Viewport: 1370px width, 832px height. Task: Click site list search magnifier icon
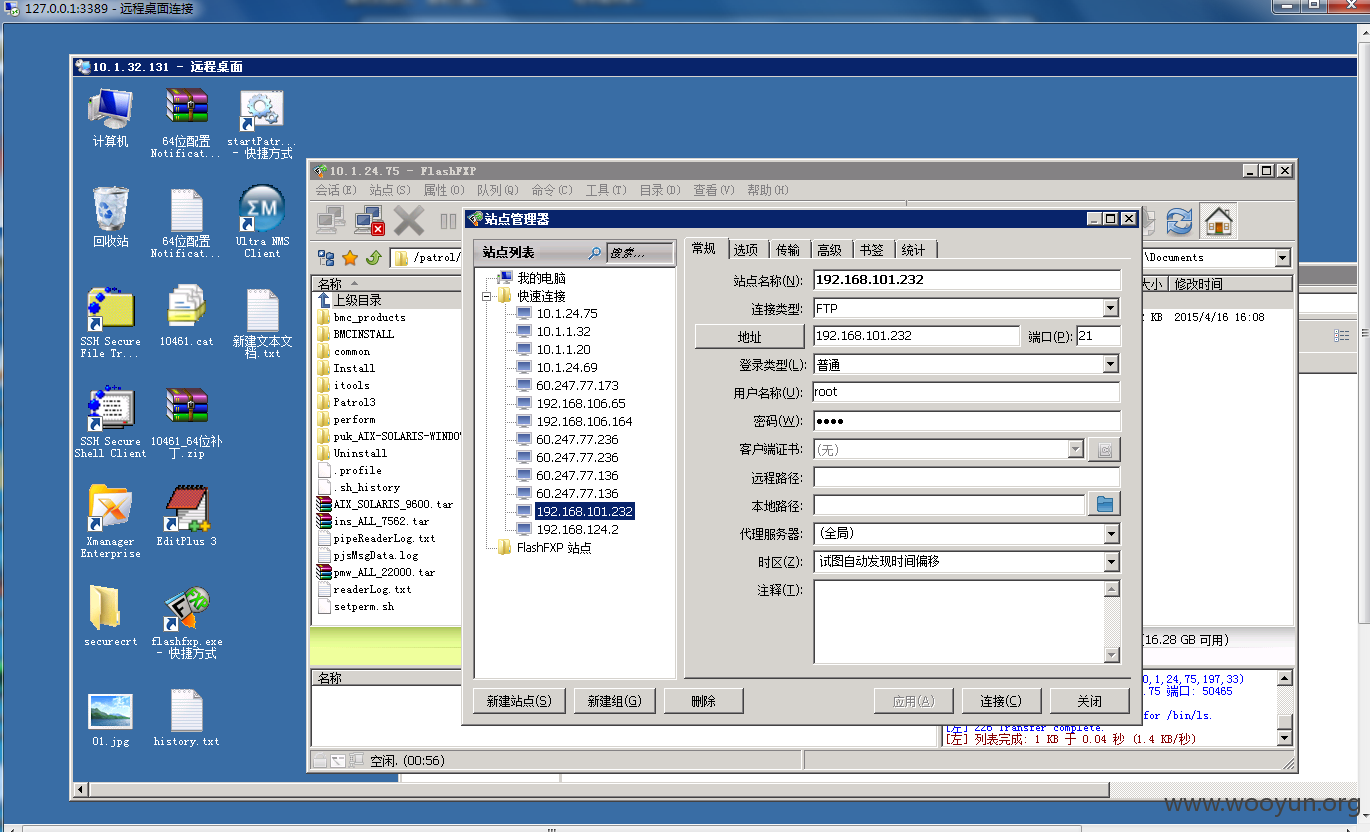click(594, 253)
